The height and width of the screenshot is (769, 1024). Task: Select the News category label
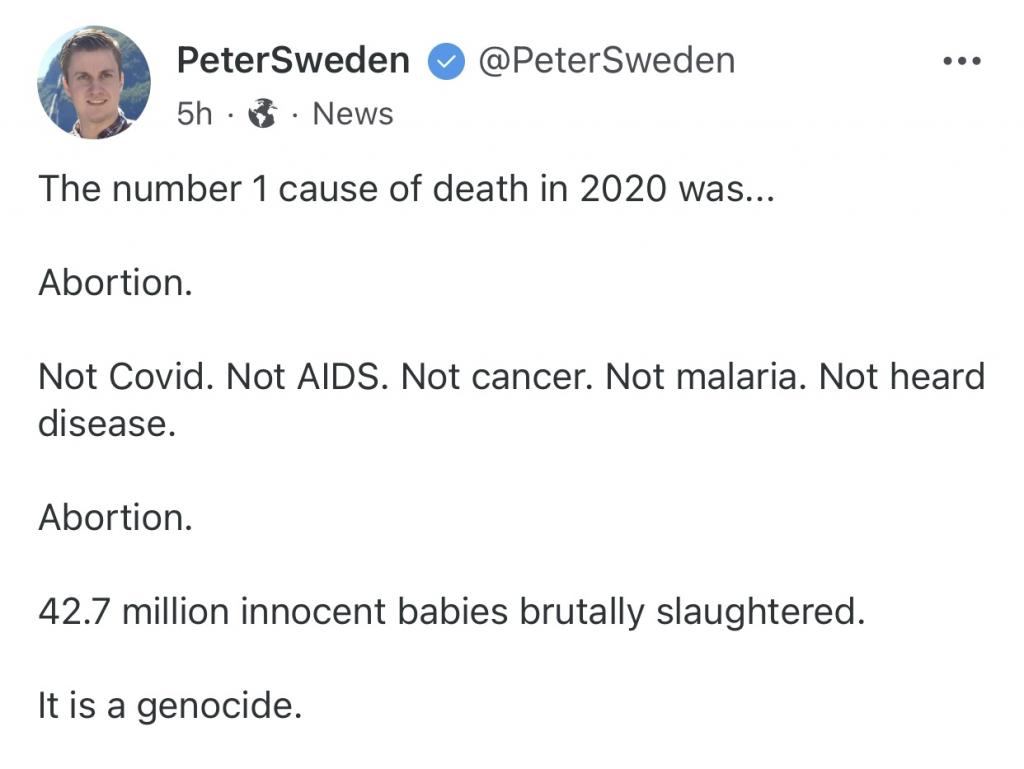(353, 115)
